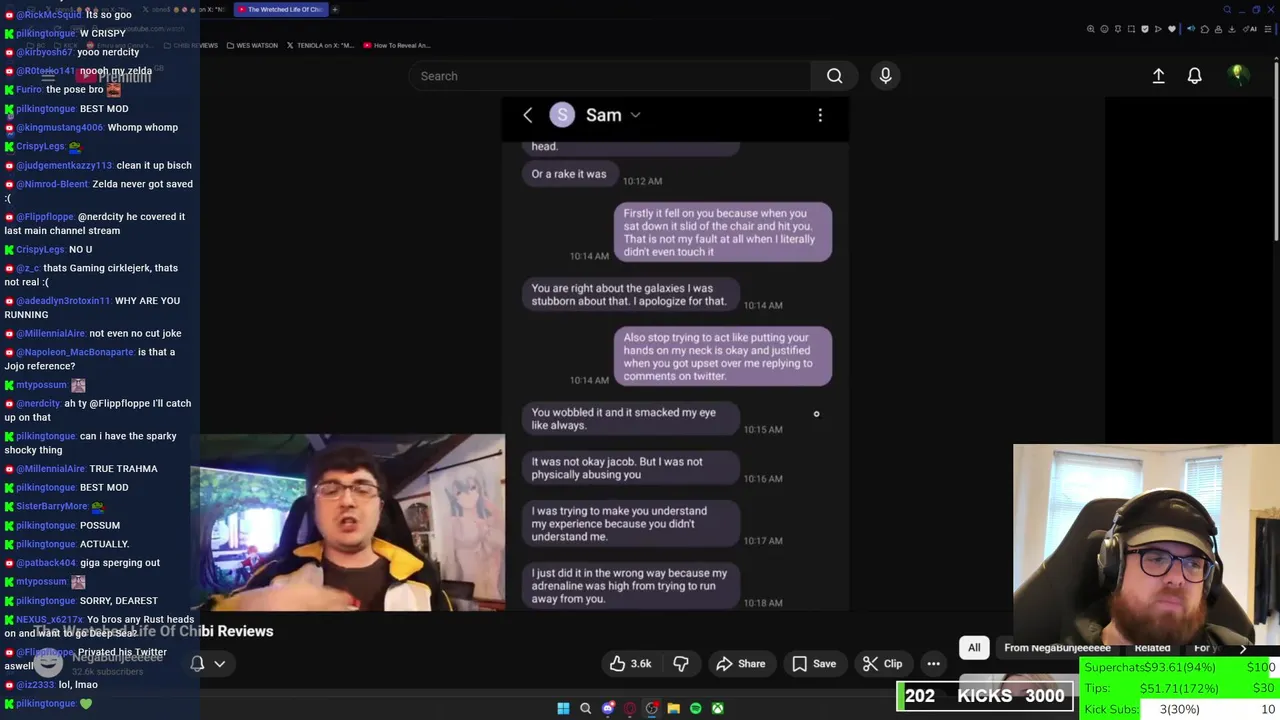The image size is (1280, 720).
Task: Open the Windows Start menu
Action: (x=563, y=708)
